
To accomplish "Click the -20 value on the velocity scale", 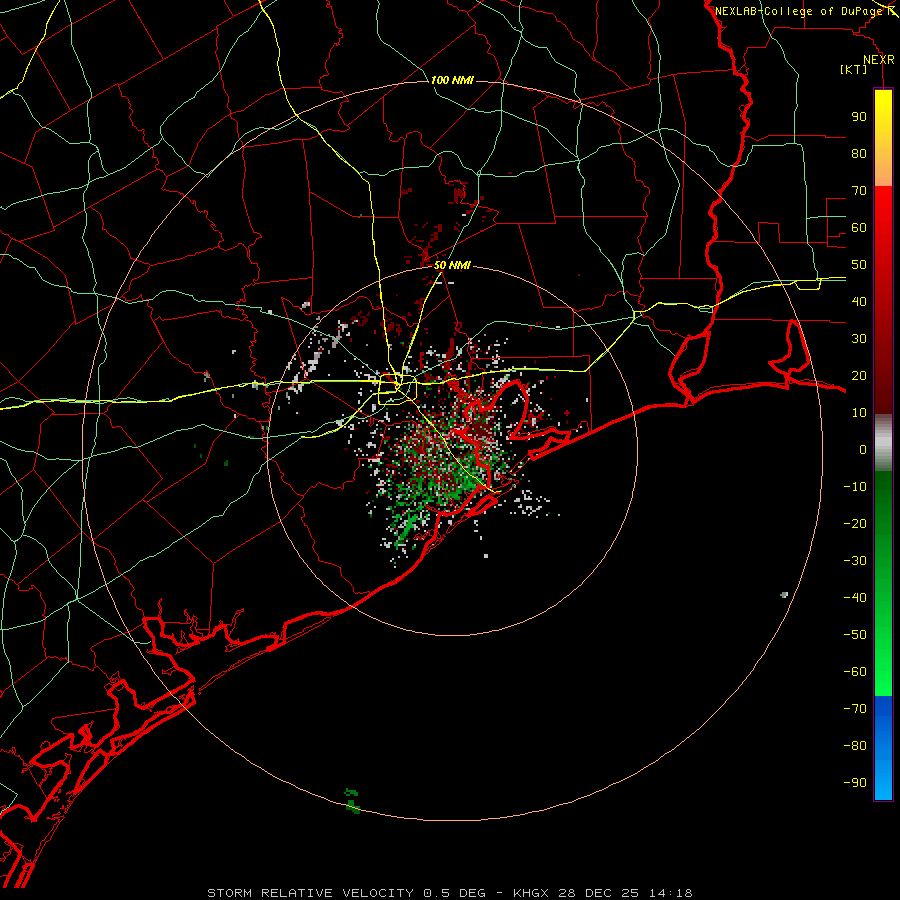I will tap(855, 524).
